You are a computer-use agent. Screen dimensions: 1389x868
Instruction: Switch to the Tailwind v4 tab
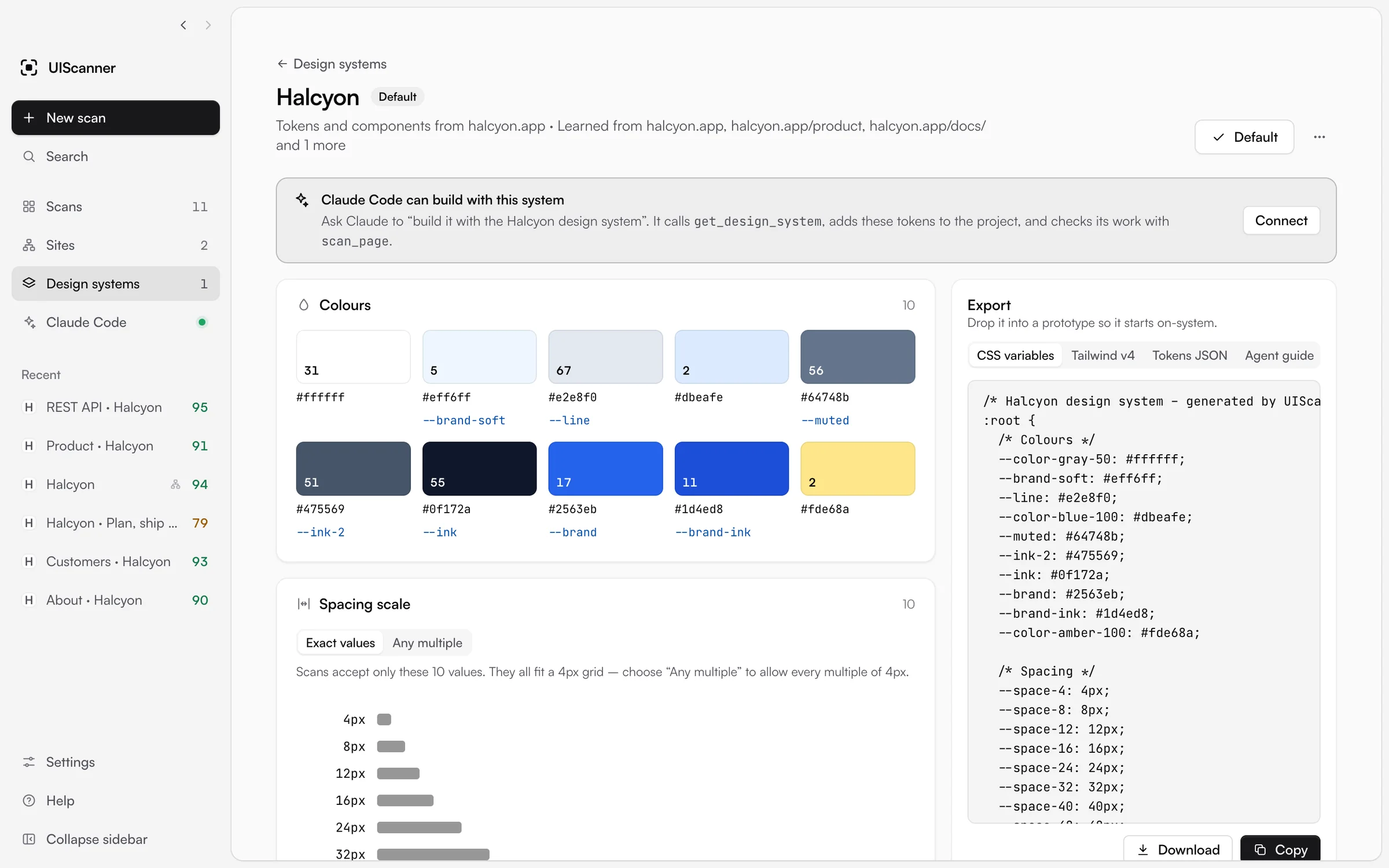[1103, 355]
